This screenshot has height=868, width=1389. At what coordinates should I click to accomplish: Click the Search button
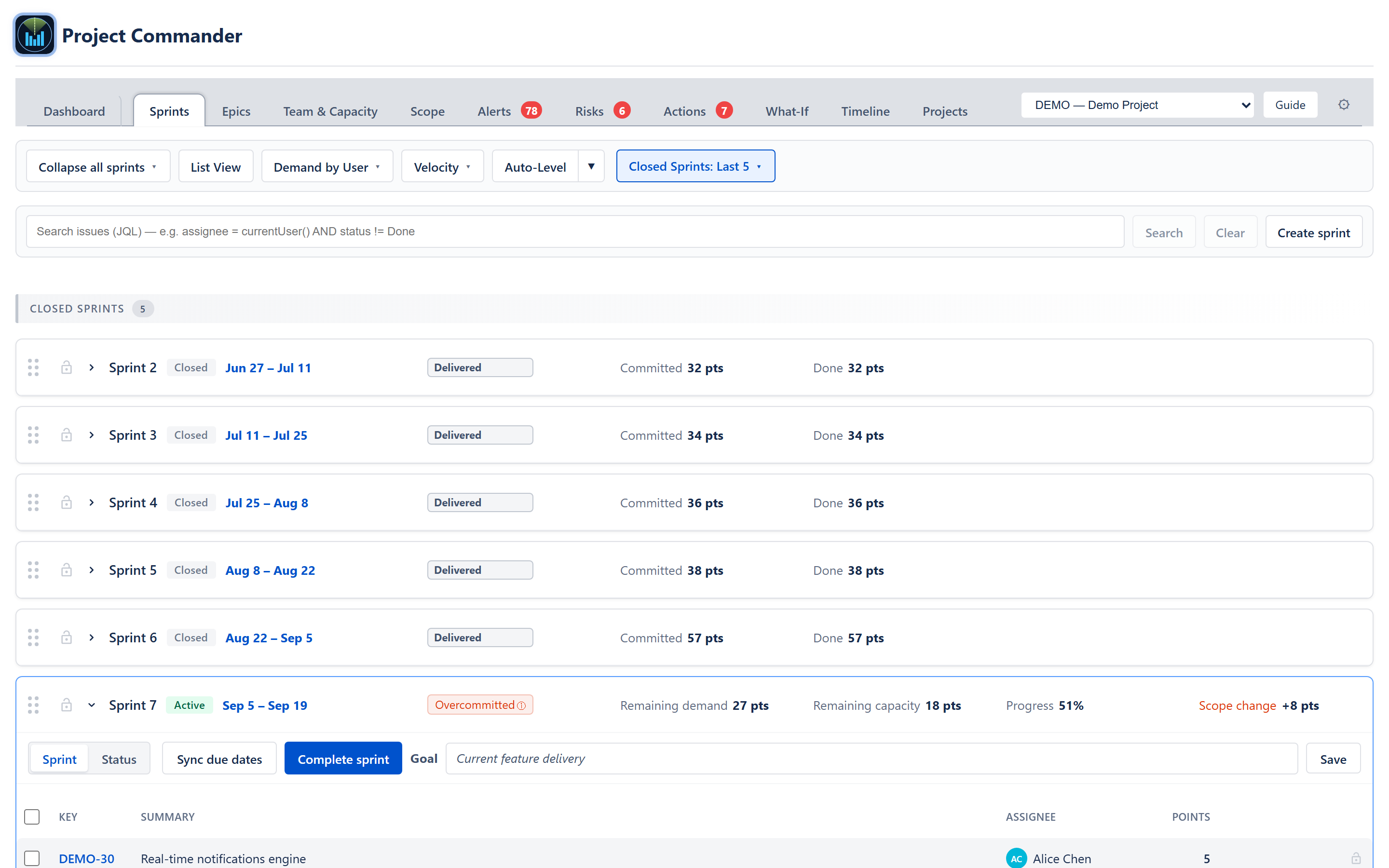coord(1163,232)
